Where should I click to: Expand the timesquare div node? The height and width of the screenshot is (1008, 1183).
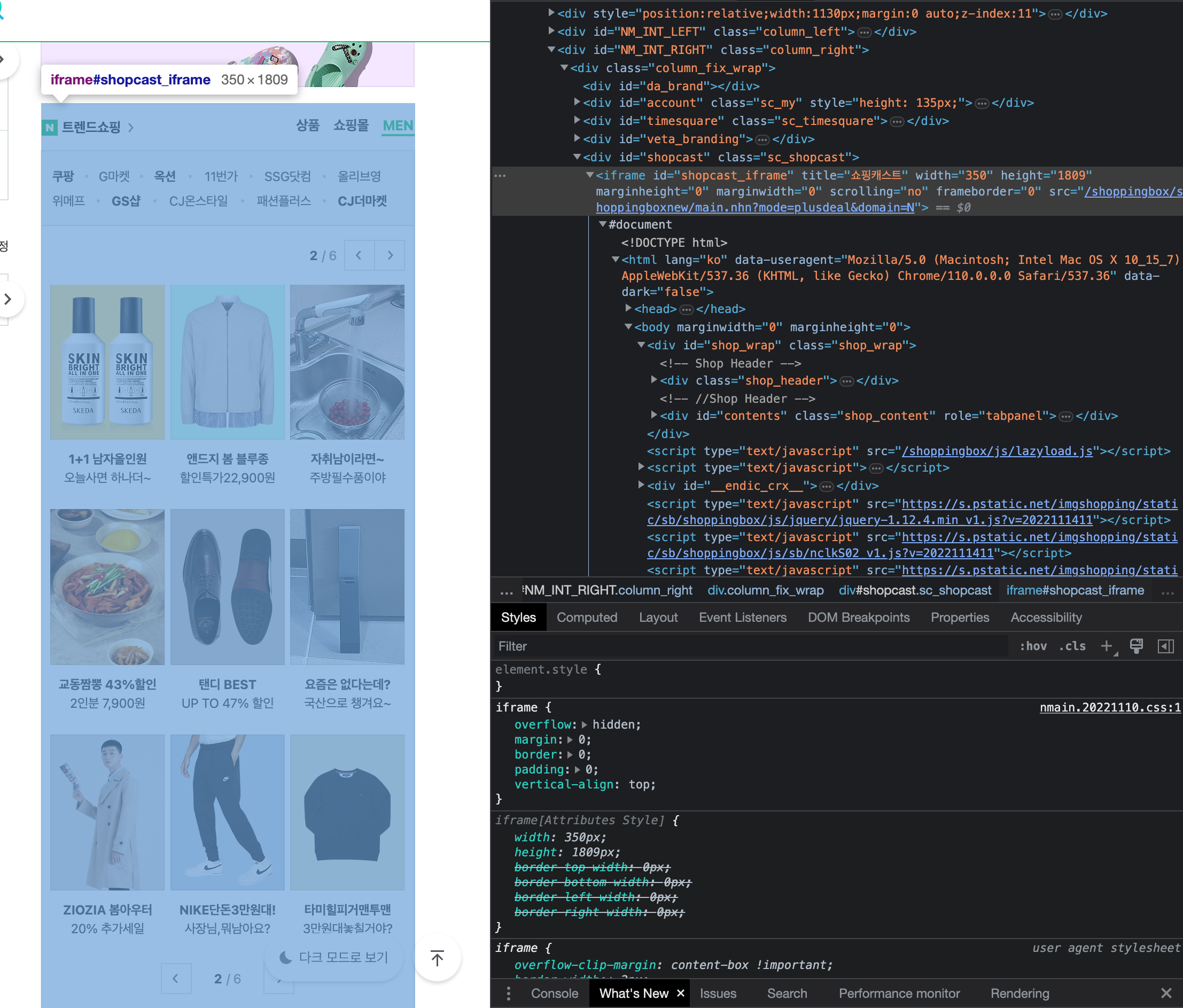tap(577, 121)
